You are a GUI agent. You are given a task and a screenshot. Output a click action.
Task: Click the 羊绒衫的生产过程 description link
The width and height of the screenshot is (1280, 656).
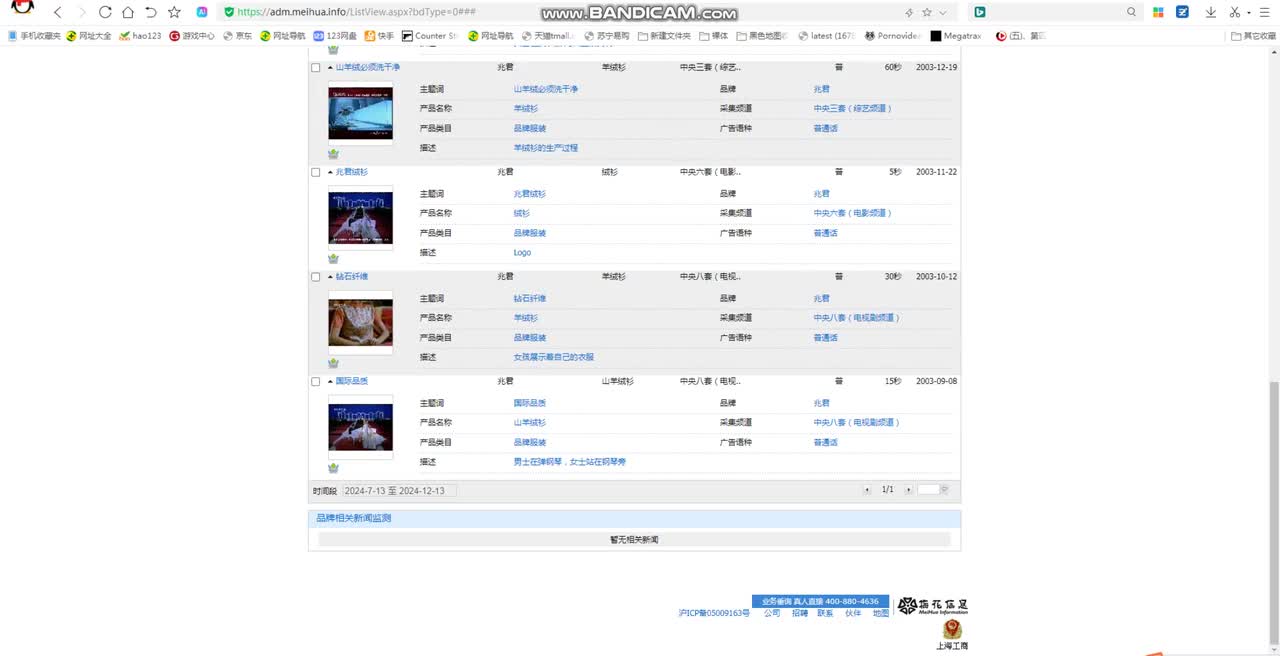coord(545,148)
